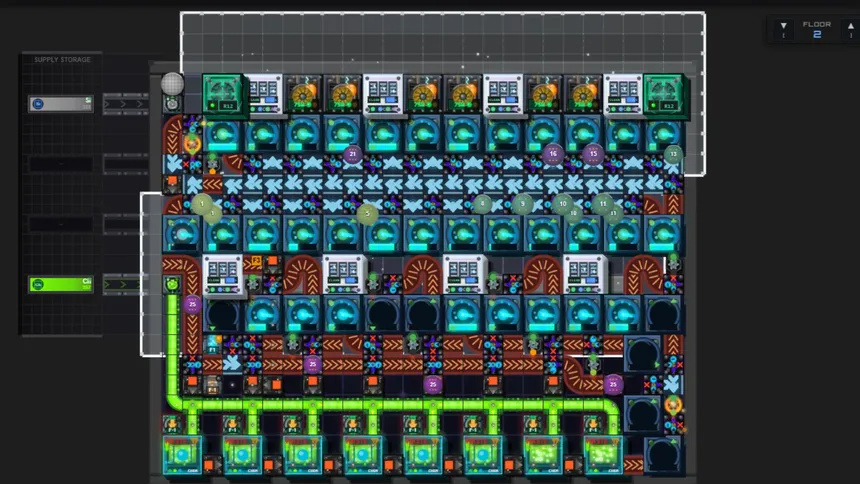The width and height of the screenshot is (860, 484).
Task: Select the blue resource supply storage bar
Action: tap(61, 104)
